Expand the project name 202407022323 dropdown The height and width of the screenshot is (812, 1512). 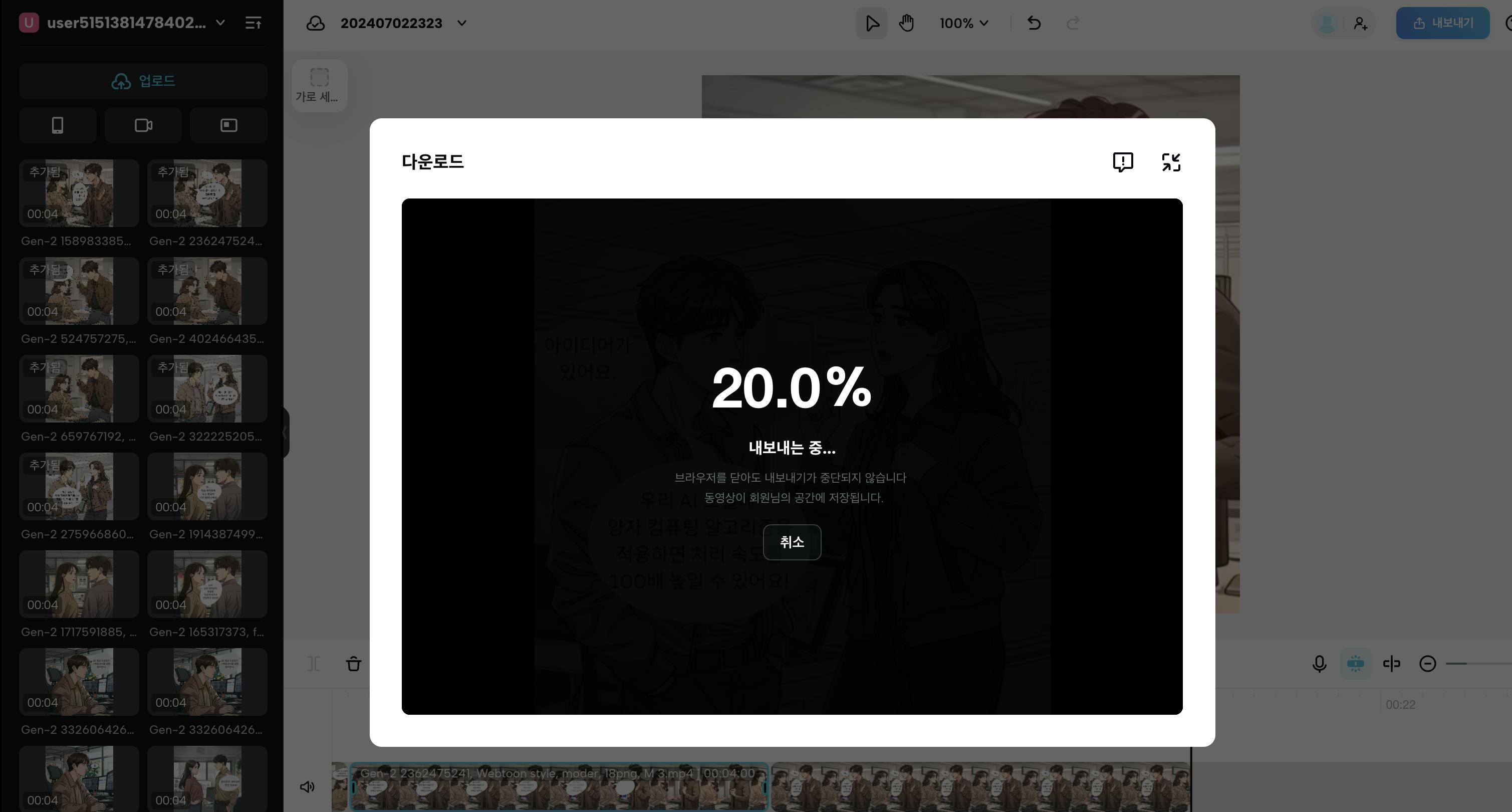click(462, 24)
